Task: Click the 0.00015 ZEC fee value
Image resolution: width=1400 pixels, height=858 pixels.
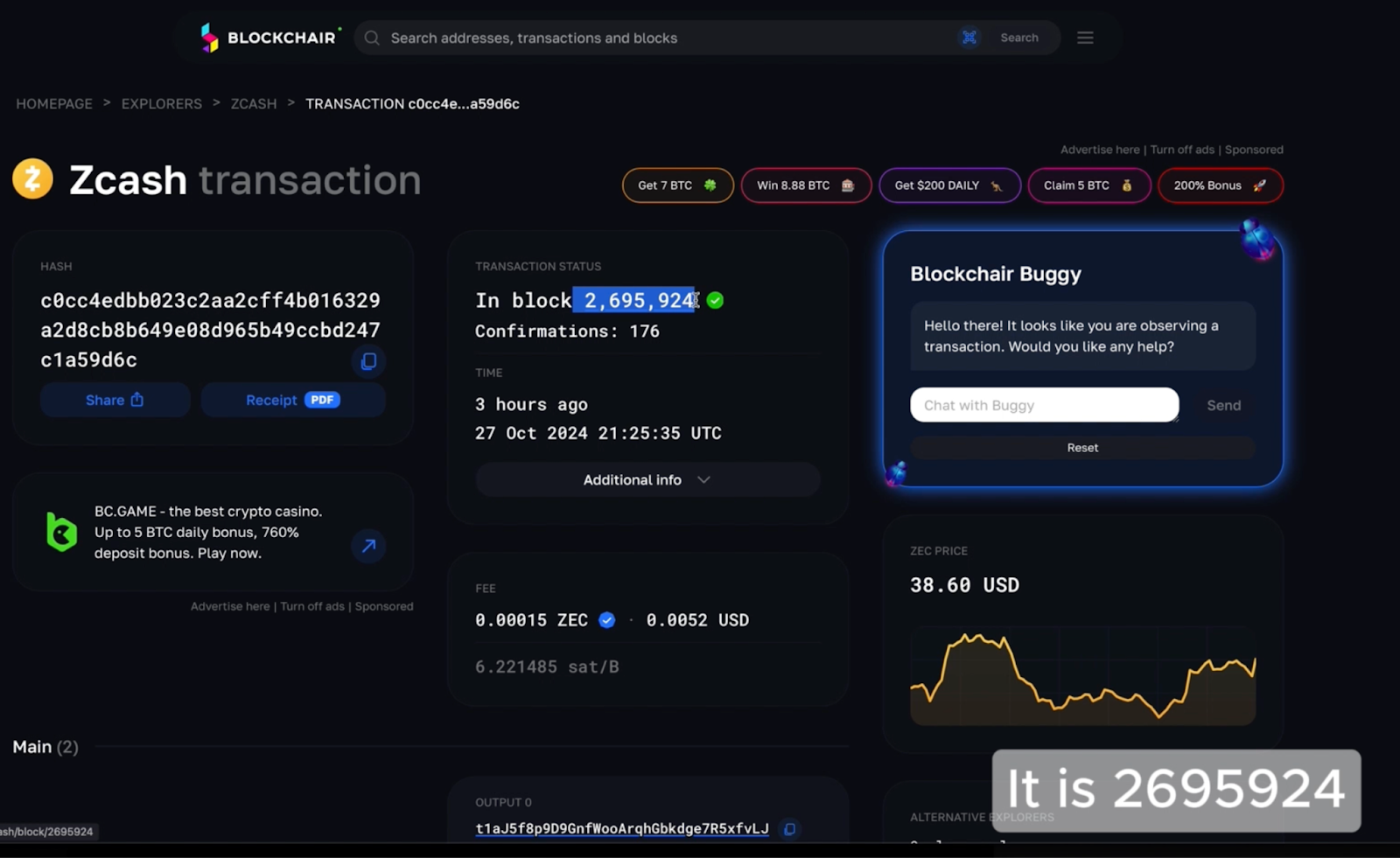Action: click(531, 620)
